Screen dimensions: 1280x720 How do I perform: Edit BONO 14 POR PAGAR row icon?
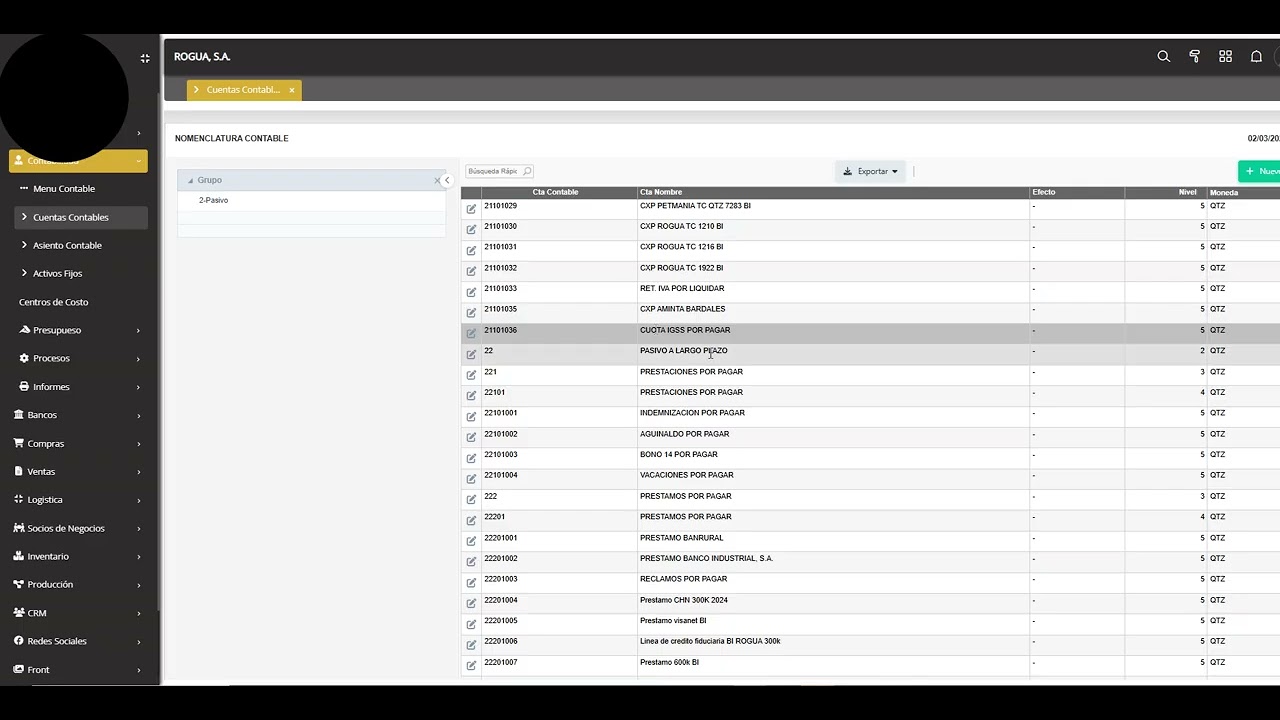pyautogui.click(x=471, y=457)
